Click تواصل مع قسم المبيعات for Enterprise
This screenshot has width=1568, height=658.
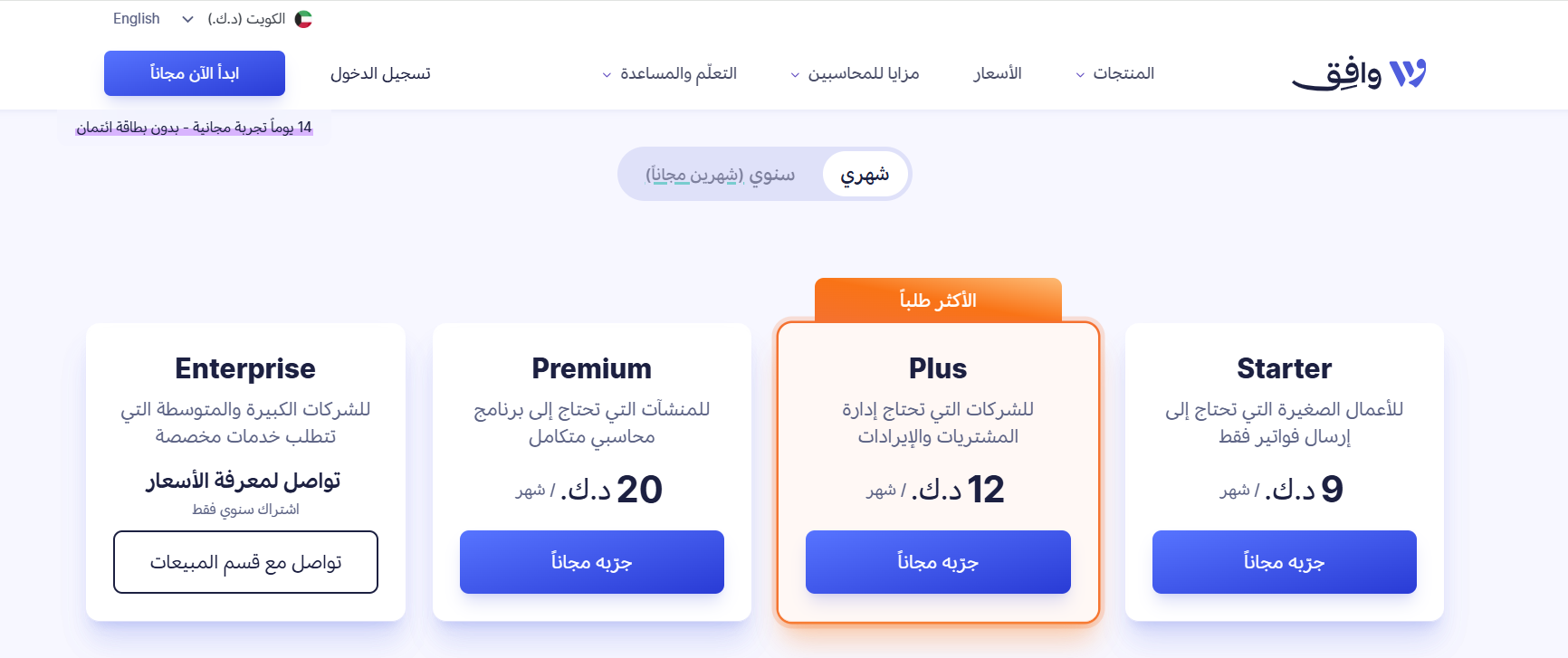(244, 562)
